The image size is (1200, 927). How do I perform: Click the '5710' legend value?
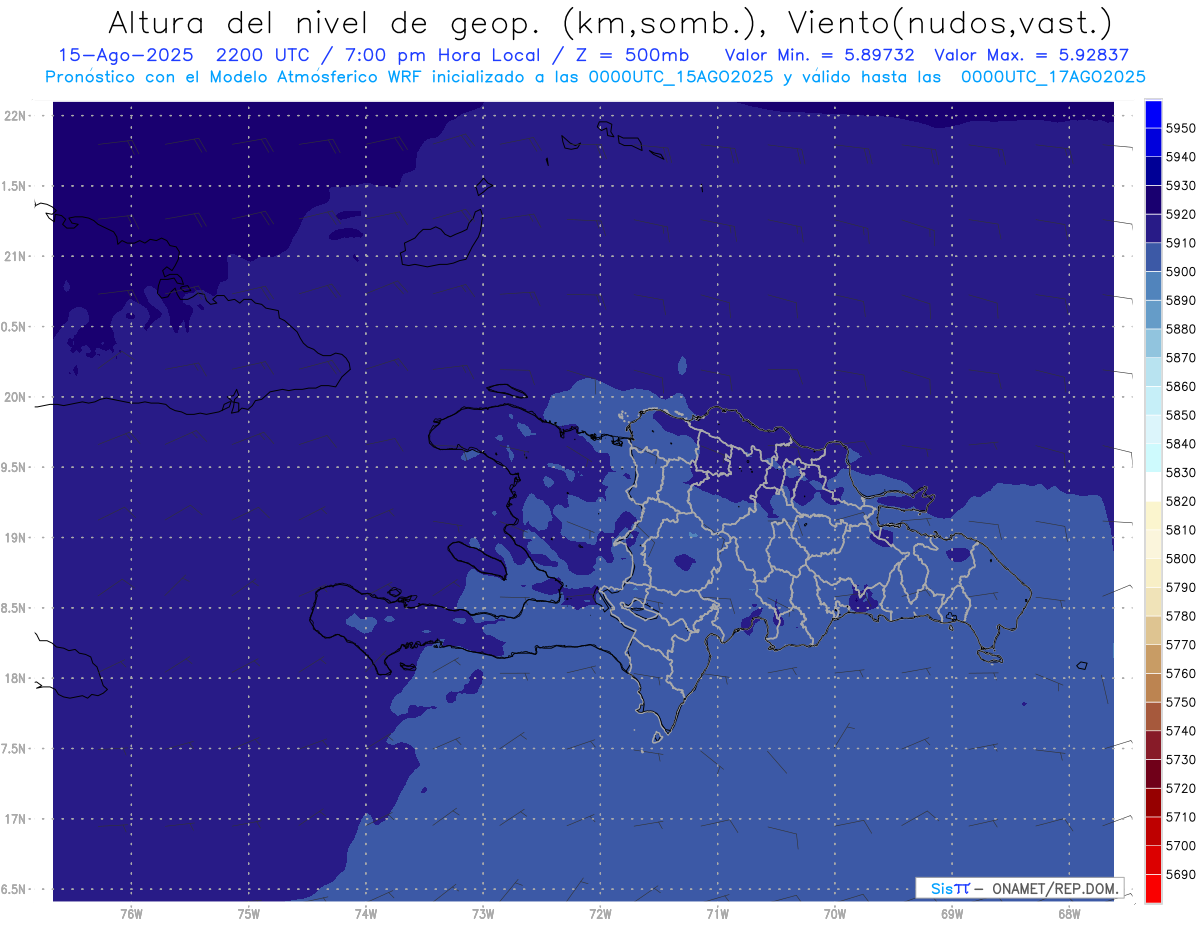click(x=1180, y=817)
